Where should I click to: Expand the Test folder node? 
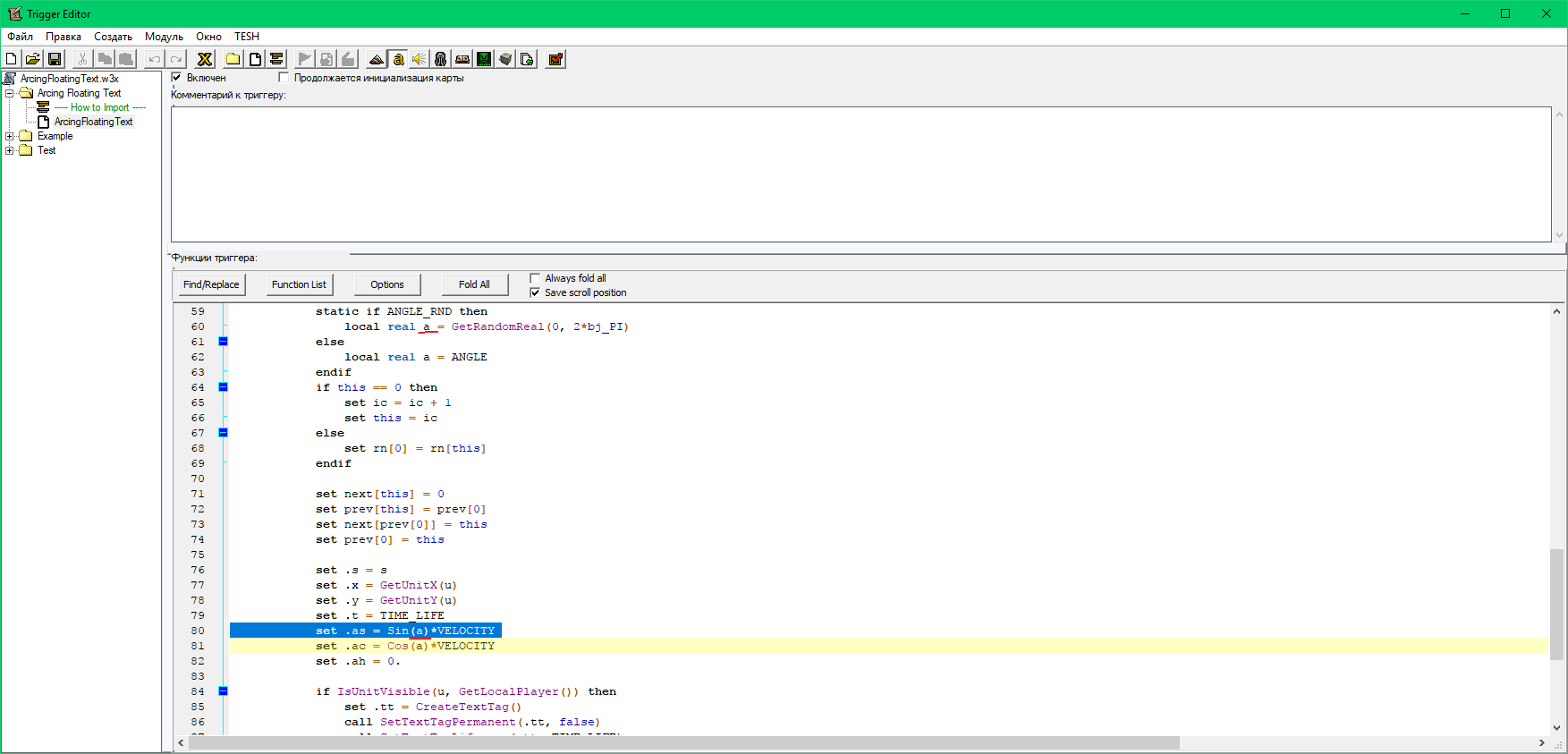point(10,150)
